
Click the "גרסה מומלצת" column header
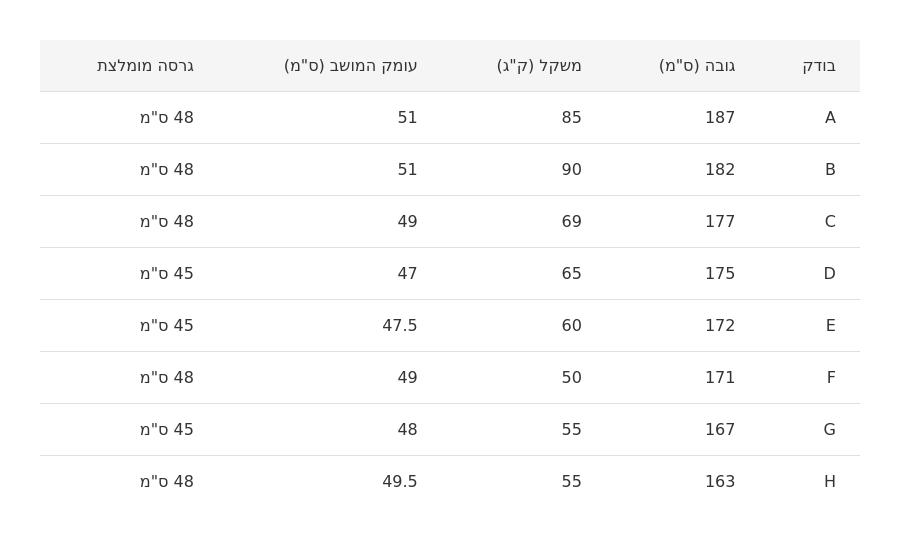[145, 66]
